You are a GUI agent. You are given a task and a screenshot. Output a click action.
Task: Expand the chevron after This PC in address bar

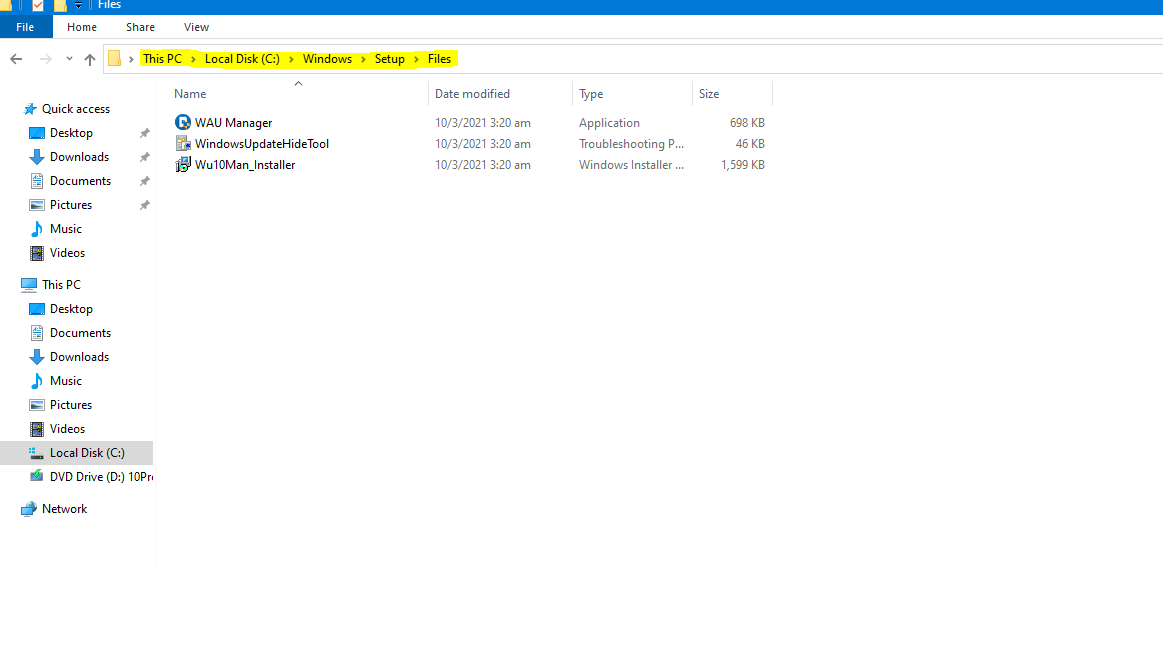coord(194,59)
